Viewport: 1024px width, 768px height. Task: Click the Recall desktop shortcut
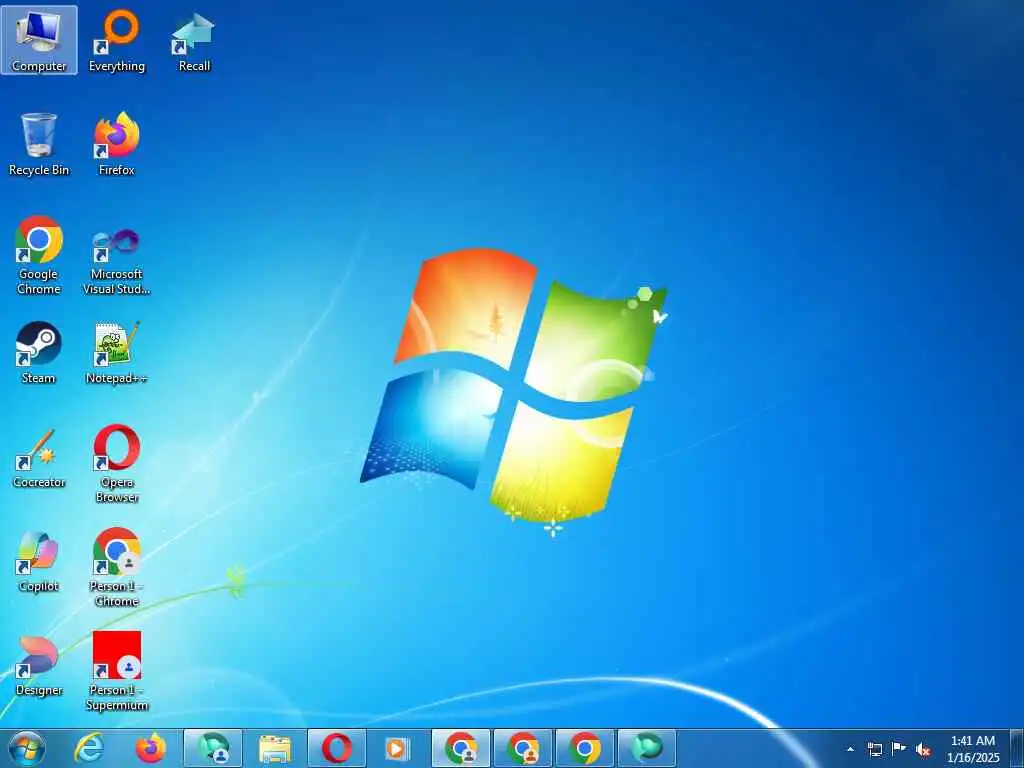coord(194,40)
